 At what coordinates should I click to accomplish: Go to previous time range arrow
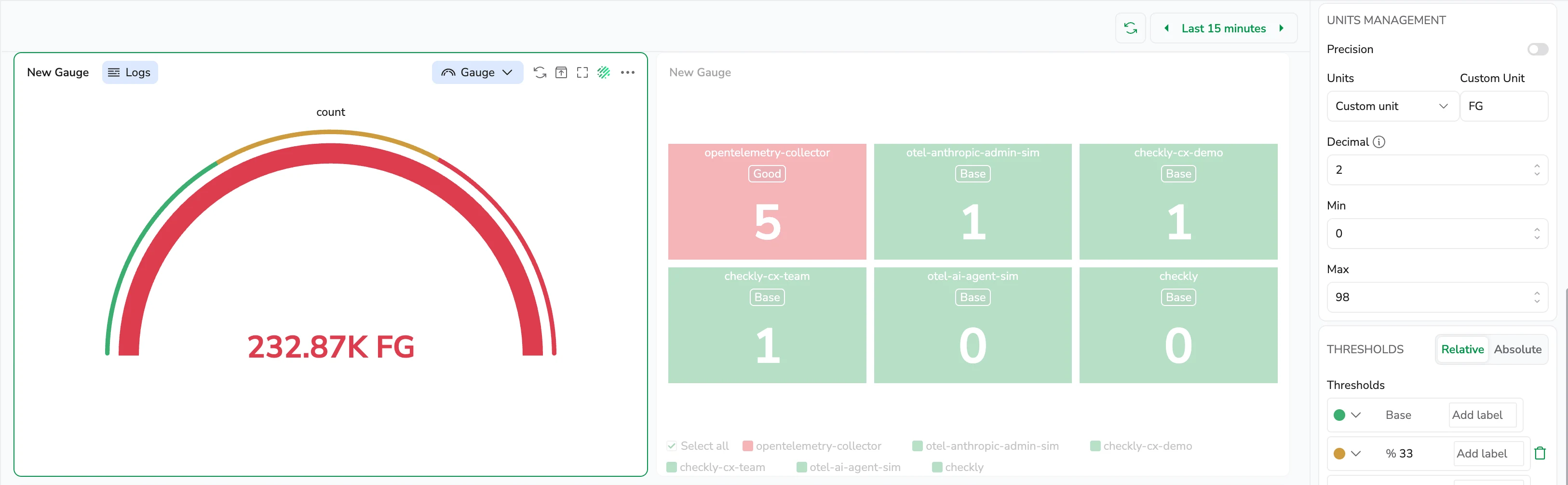1166,28
